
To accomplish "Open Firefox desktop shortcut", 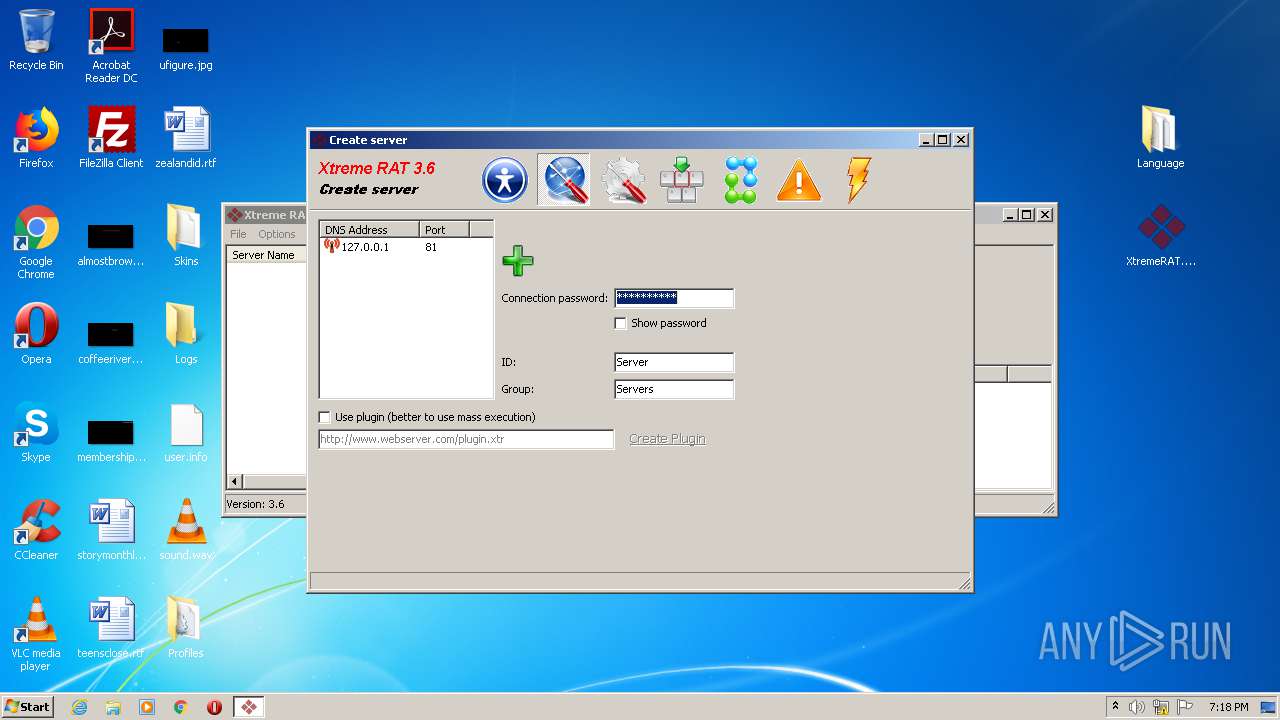I will coord(36,138).
